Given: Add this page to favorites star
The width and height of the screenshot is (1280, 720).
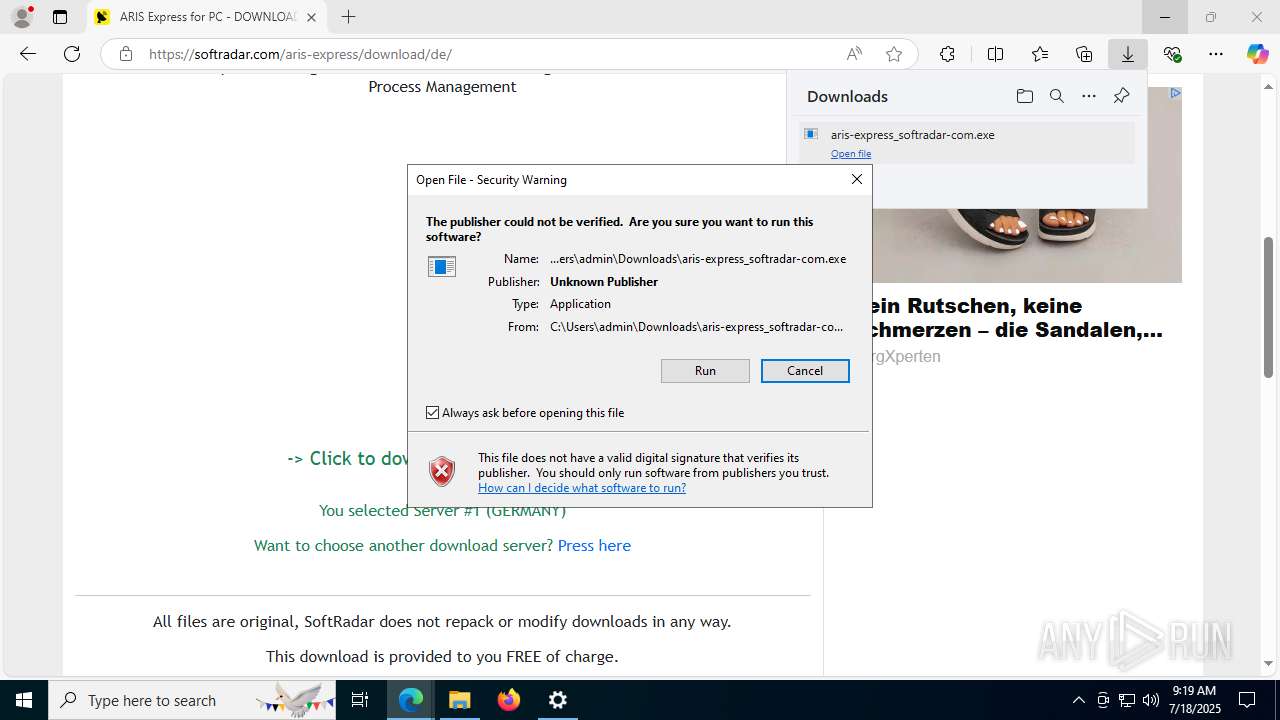Looking at the screenshot, I should point(894,54).
